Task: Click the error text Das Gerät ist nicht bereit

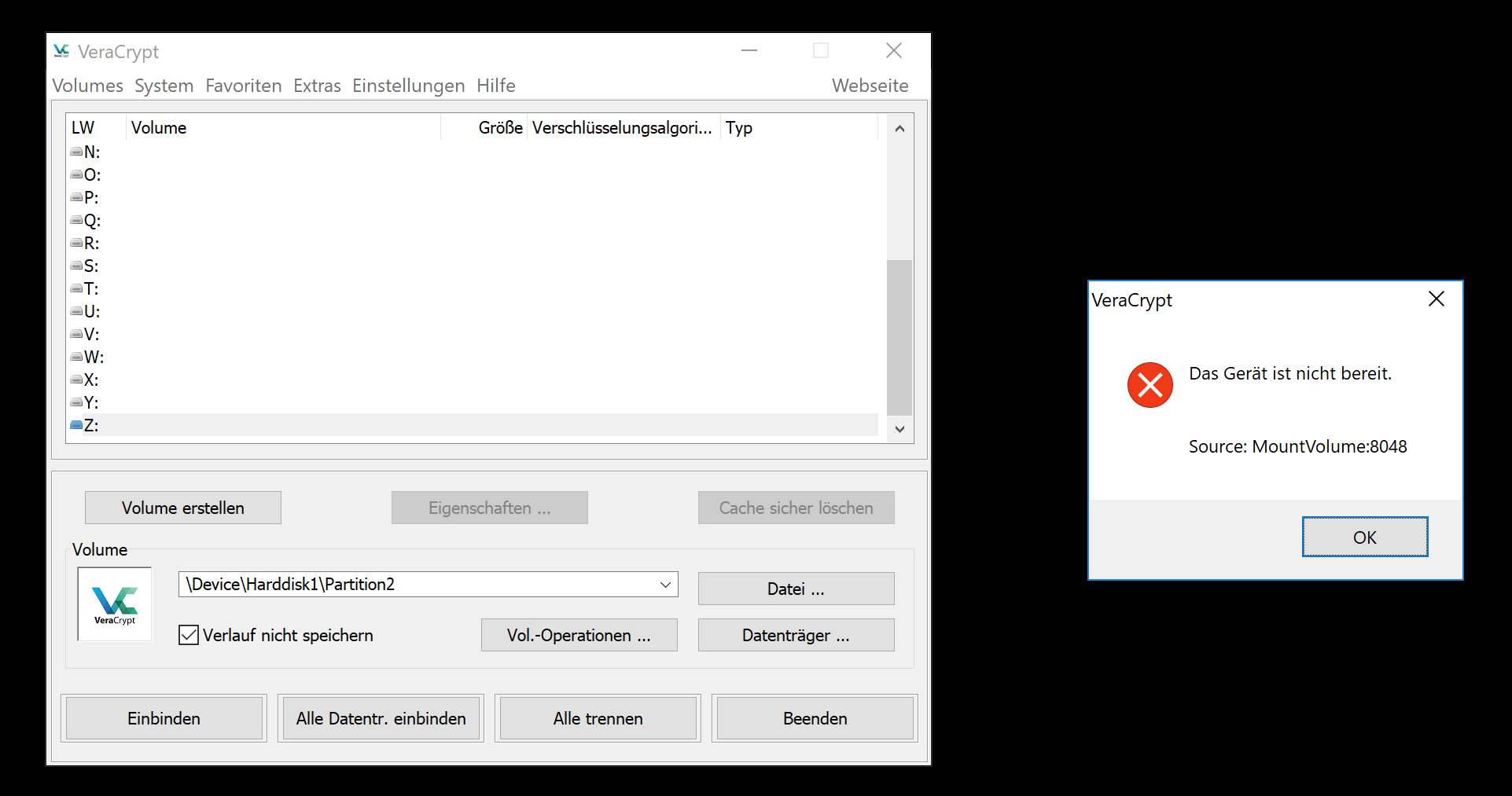Action: 1290,373
